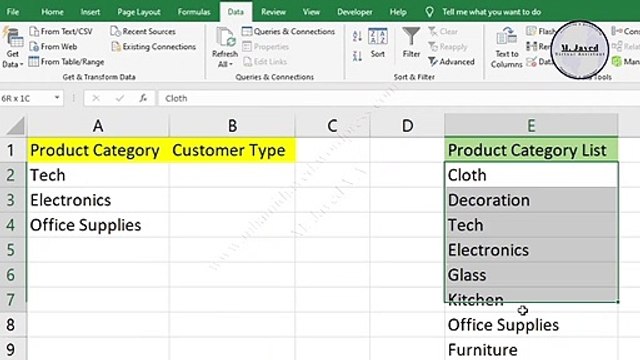Screen dimensions: 640x360
Task: Open Existing Connections
Action: pos(154,47)
